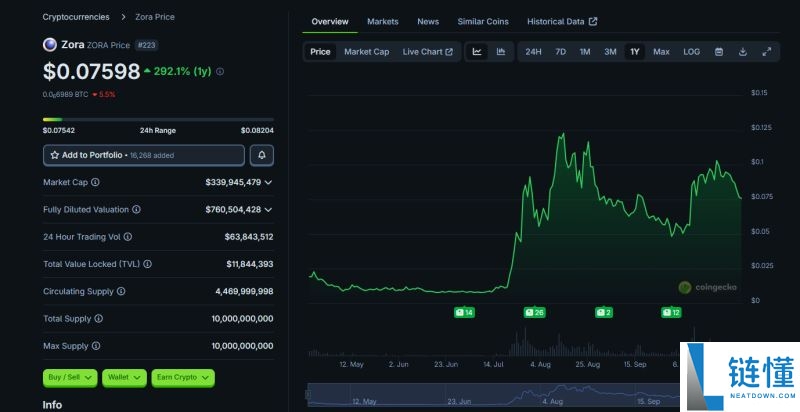Click the 4,469,999,998 circulating supply value
The image size is (800, 412).
click(x=244, y=291)
